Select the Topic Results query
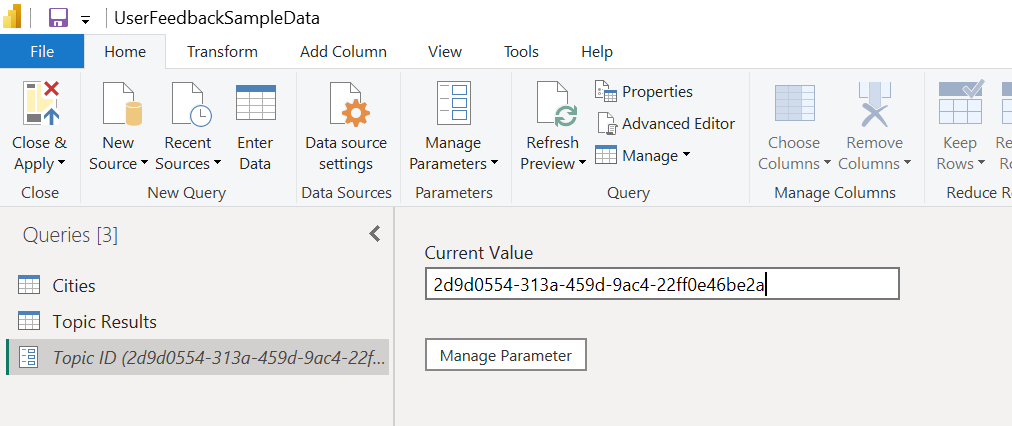The width and height of the screenshot is (1012, 426). point(197,321)
